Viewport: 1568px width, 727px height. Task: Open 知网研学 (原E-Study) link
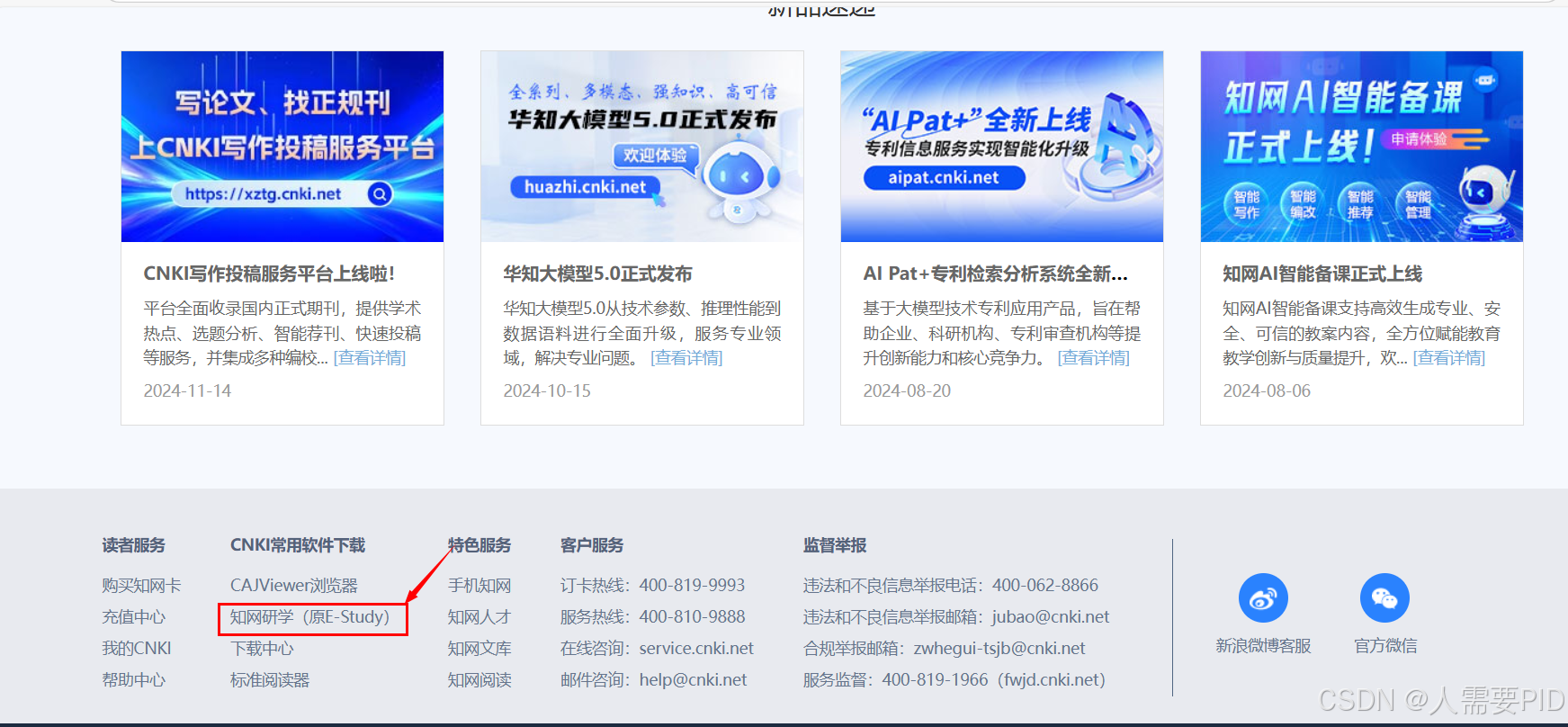(310, 617)
